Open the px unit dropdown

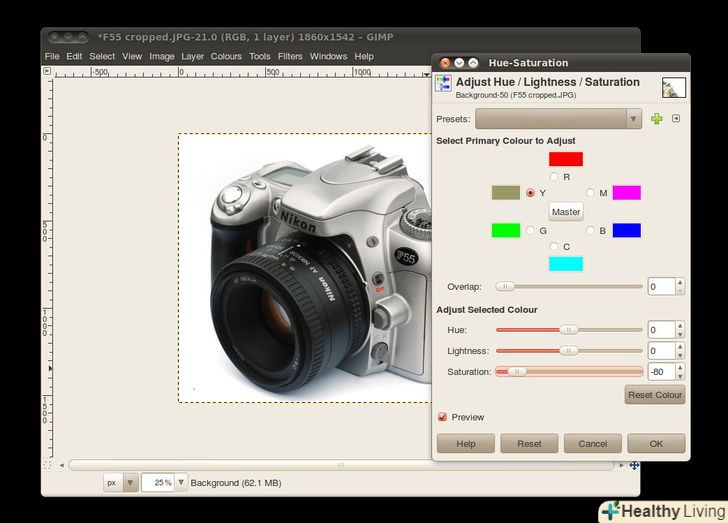pyautogui.click(x=120, y=483)
